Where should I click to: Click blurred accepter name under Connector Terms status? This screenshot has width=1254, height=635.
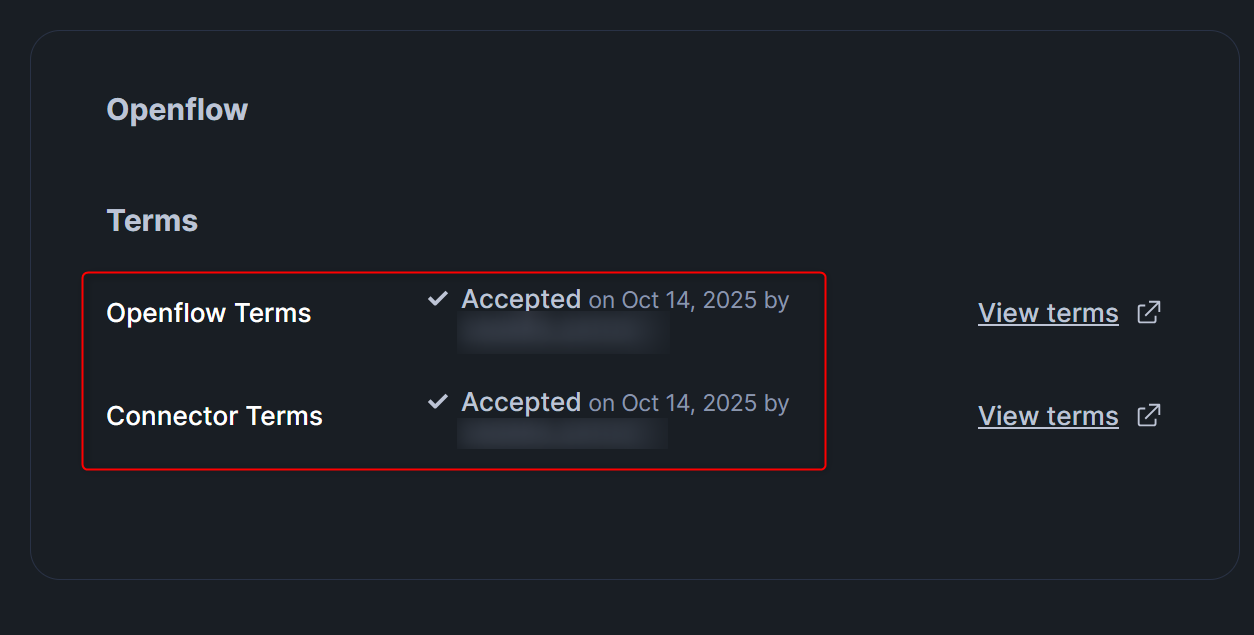[x=562, y=433]
